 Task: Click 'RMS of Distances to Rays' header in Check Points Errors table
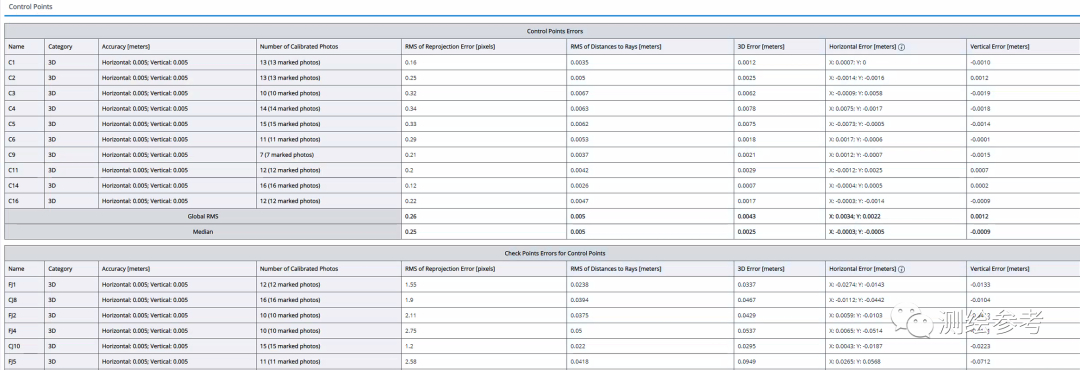(x=616, y=269)
